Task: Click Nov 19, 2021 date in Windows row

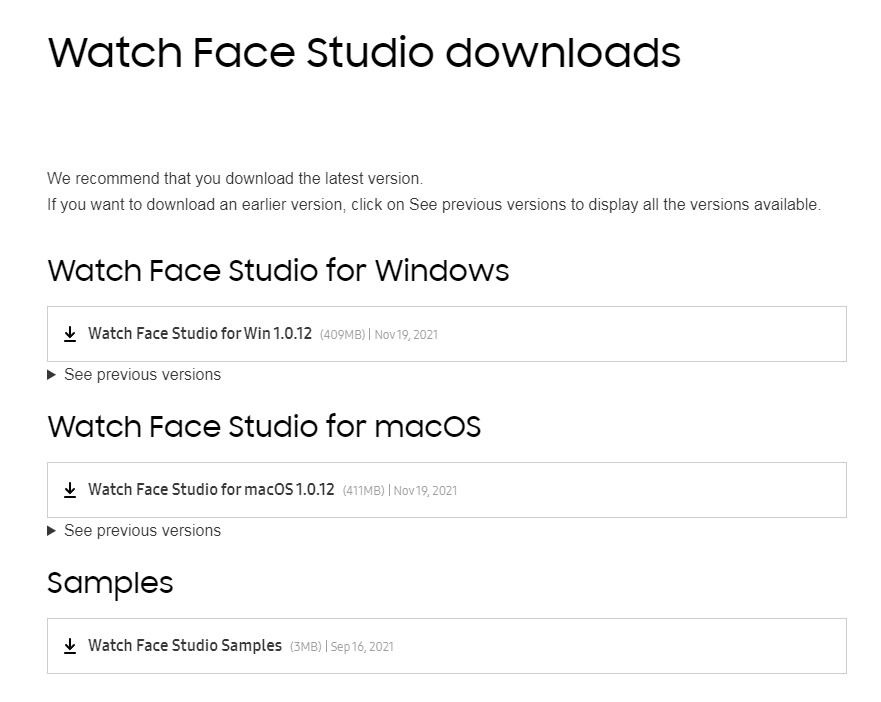Action: (x=406, y=335)
